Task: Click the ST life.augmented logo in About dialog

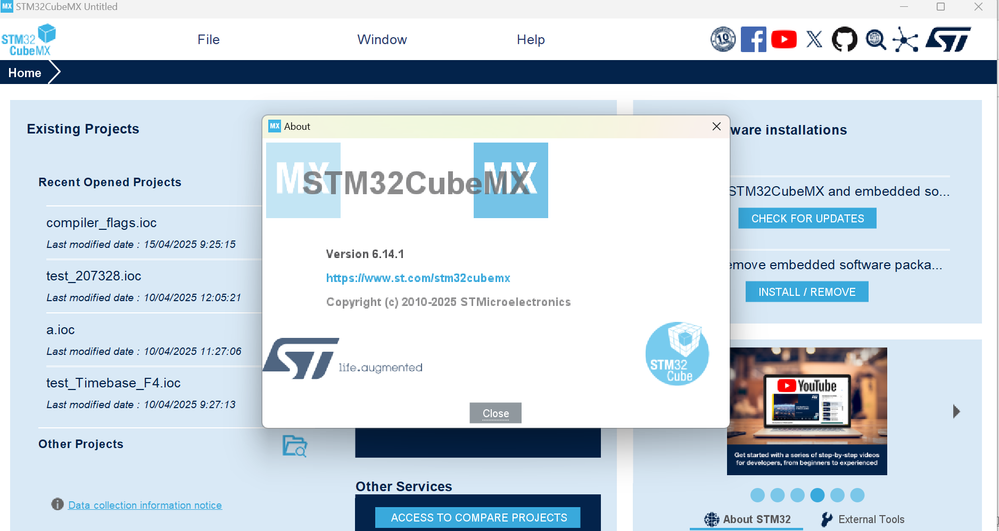Action: point(343,358)
